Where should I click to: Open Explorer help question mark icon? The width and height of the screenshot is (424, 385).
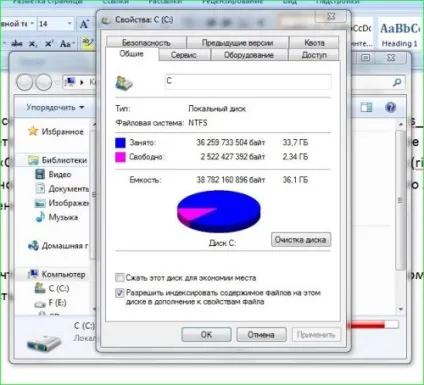point(390,107)
